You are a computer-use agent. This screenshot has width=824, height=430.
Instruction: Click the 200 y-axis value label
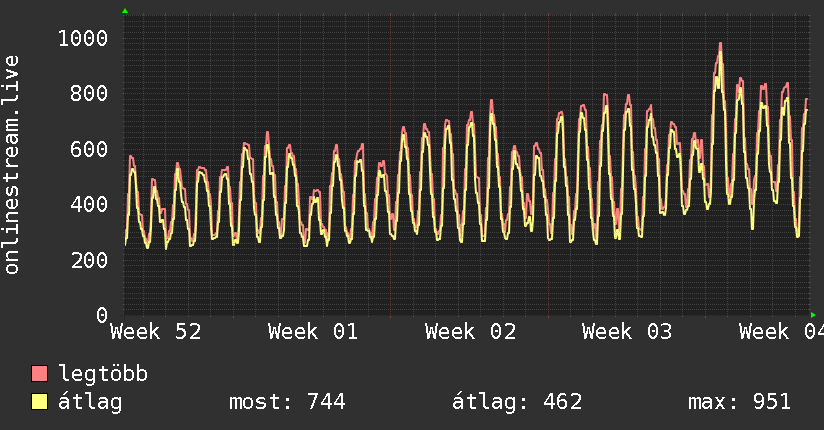88,260
